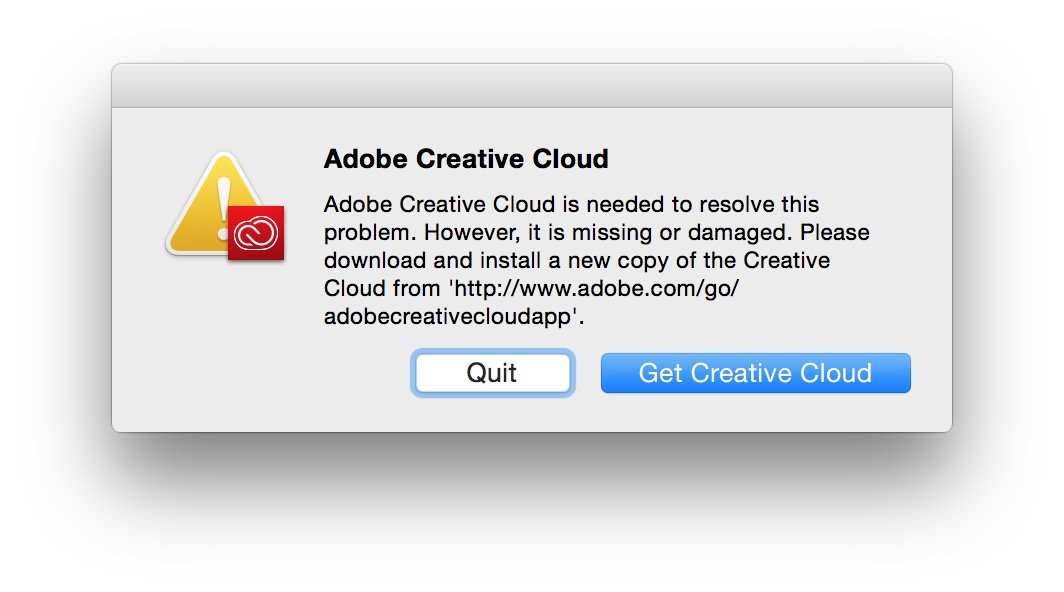The height and width of the screenshot is (592, 1064).
Task: Click the blue Get Creative Cloud label text
Action: pyautogui.click(x=755, y=373)
